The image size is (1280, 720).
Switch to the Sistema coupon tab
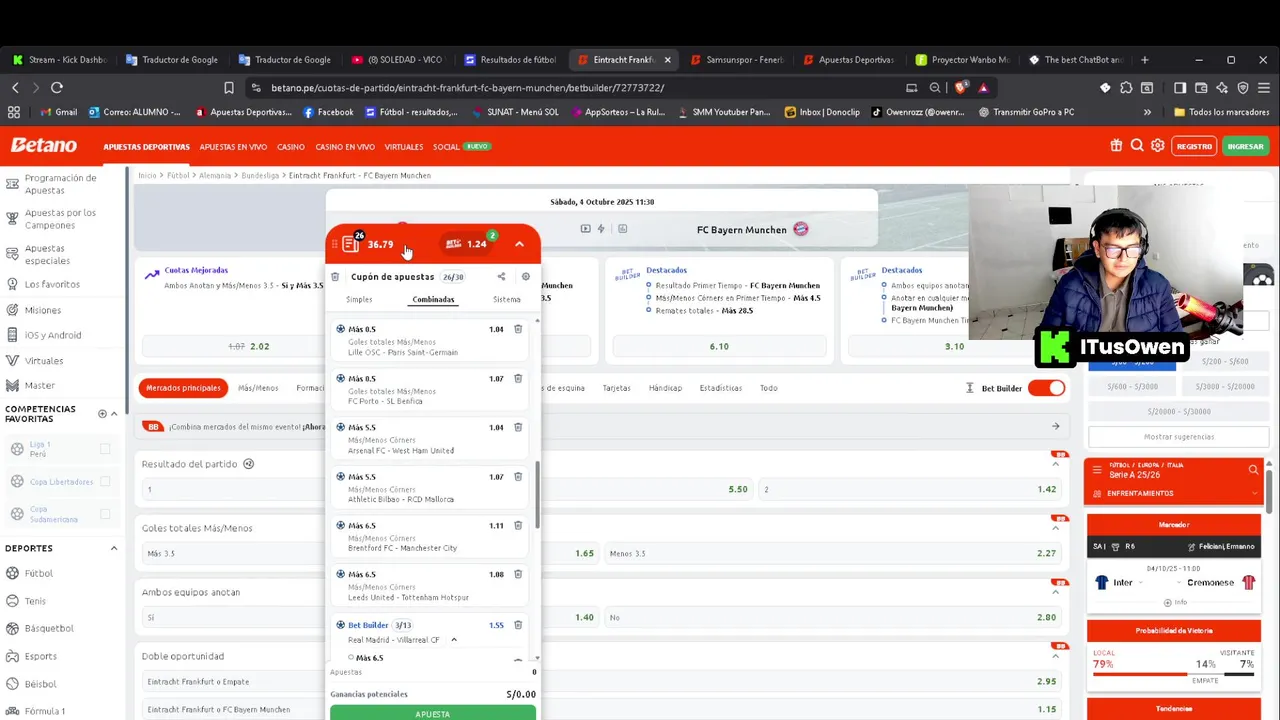pos(507,299)
